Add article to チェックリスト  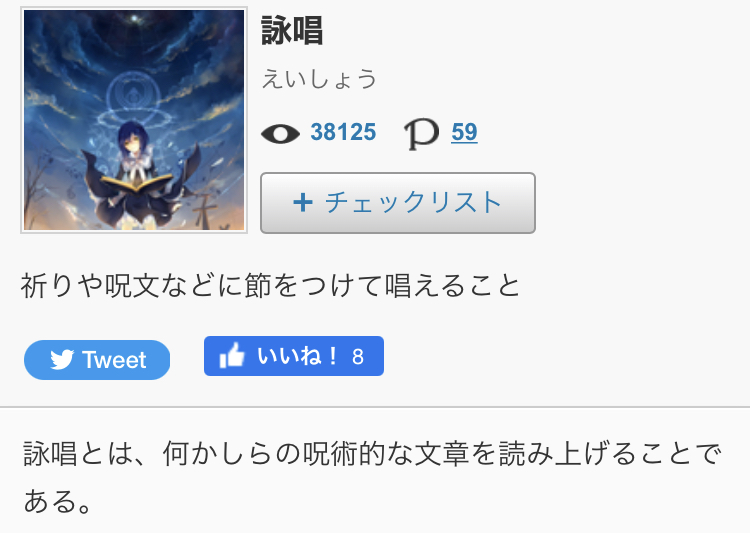(397, 203)
